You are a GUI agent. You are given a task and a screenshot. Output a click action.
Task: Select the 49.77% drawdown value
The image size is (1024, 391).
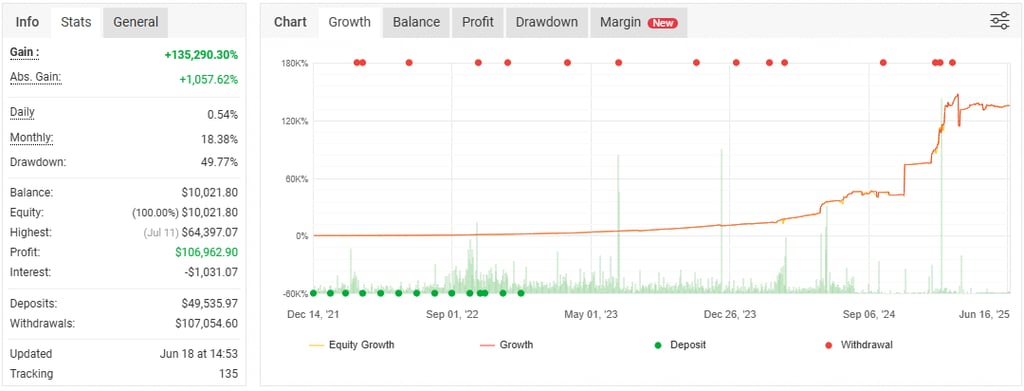[220, 162]
